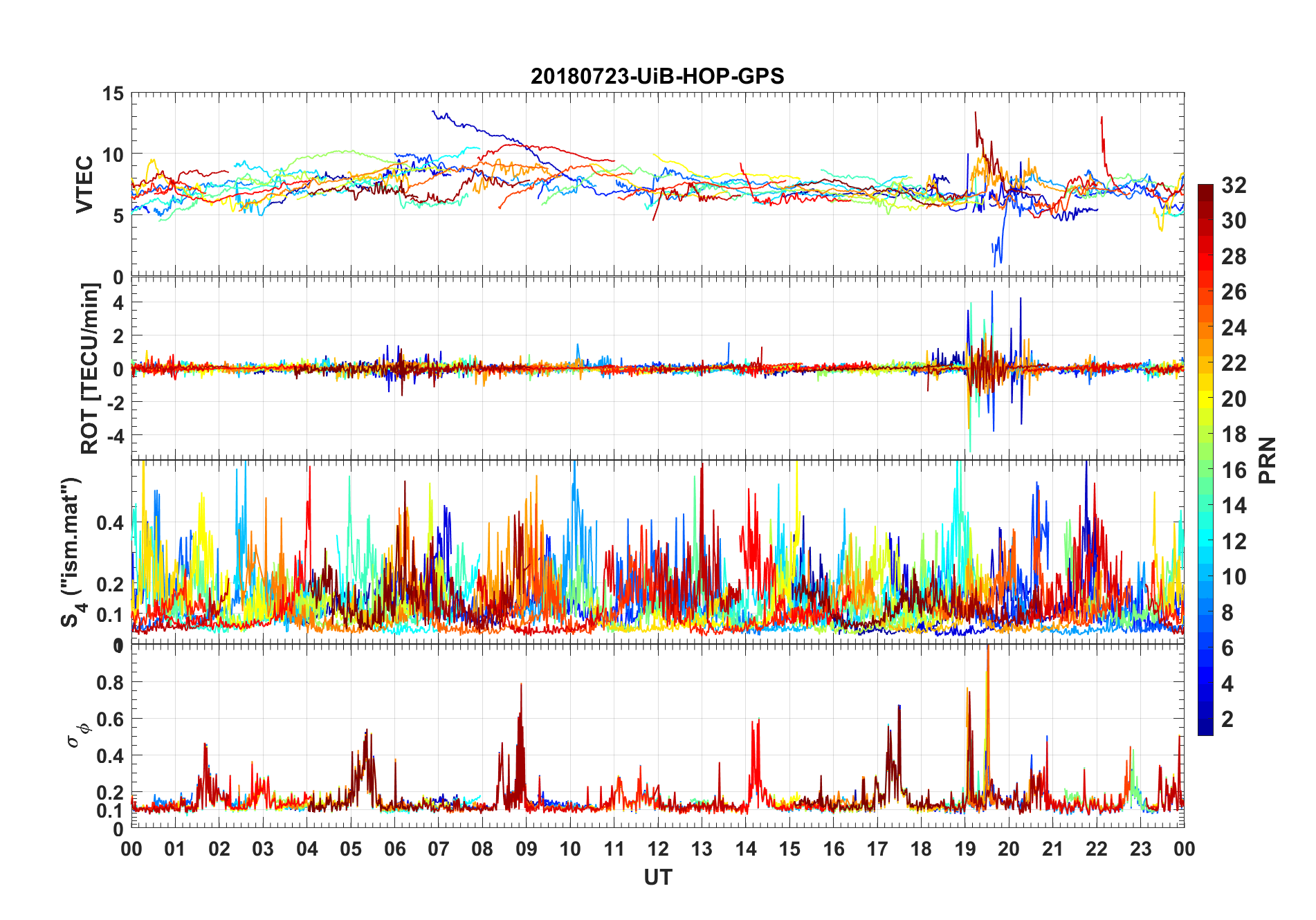The width and height of the screenshot is (1316, 920).
Task: Click the VTEC axis tick 15
Action: (113, 93)
